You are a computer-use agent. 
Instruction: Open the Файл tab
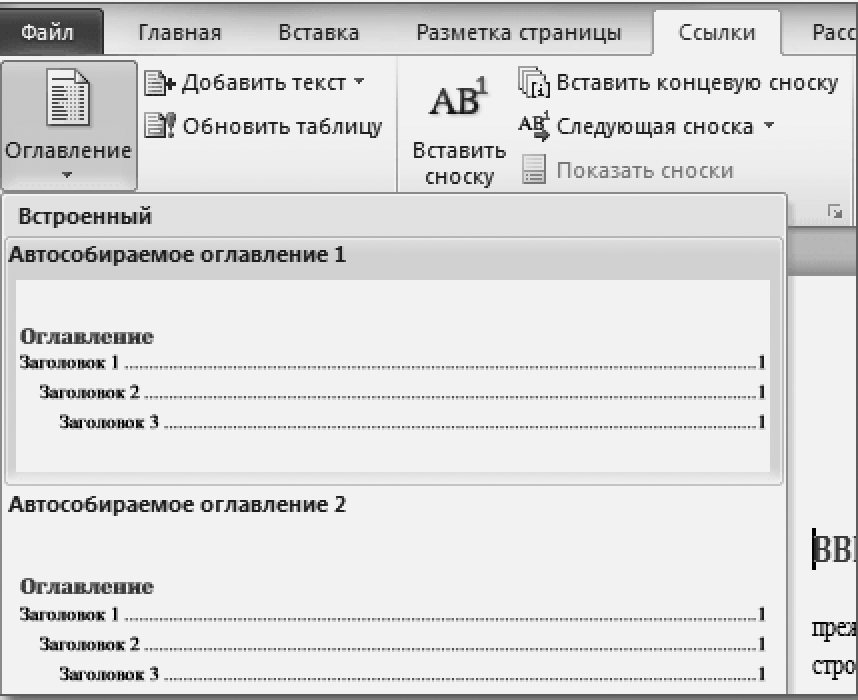[x=52, y=33]
